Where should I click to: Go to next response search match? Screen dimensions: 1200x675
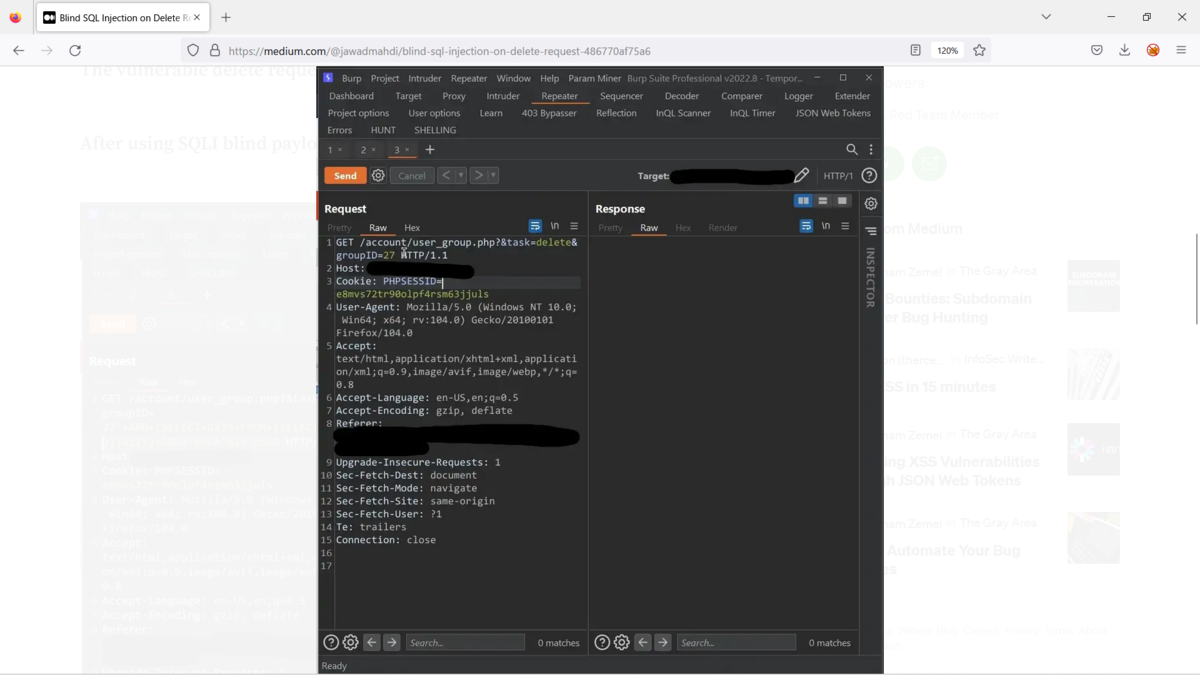tap(663, 642)
